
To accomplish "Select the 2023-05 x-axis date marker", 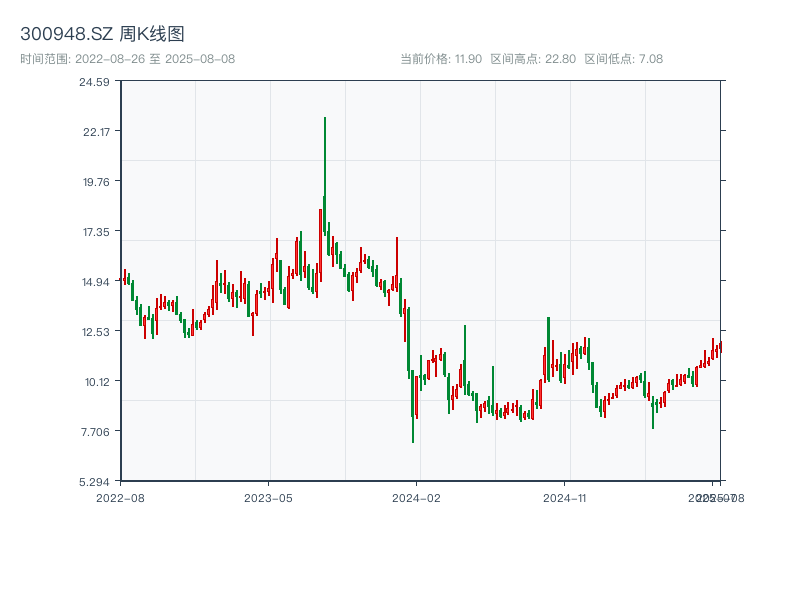I will click(x=268, y=497).
